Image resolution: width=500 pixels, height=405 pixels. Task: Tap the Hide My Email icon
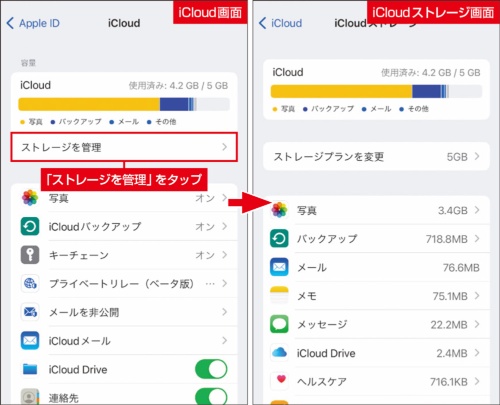coord(30,312)
